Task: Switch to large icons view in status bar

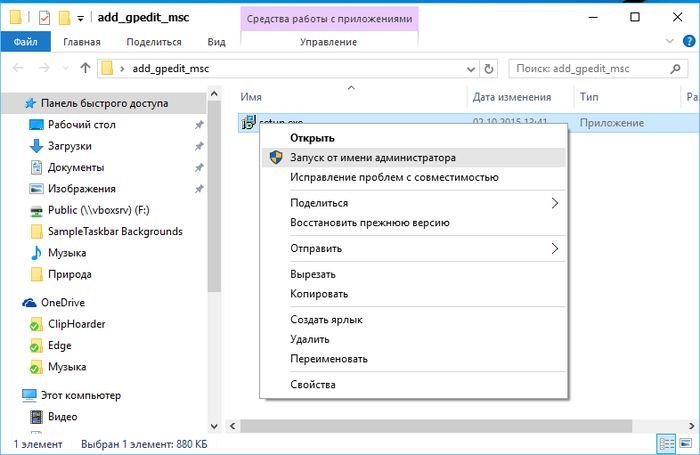Action: (x=685, y=442)
